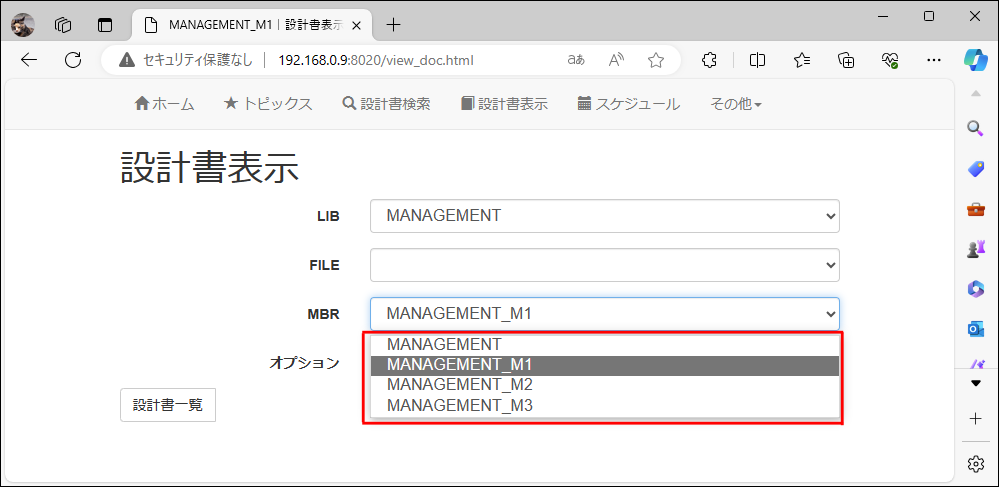The image size is (999, 487).
Task: Open the browser profile avatar
Action: (23, 25)
